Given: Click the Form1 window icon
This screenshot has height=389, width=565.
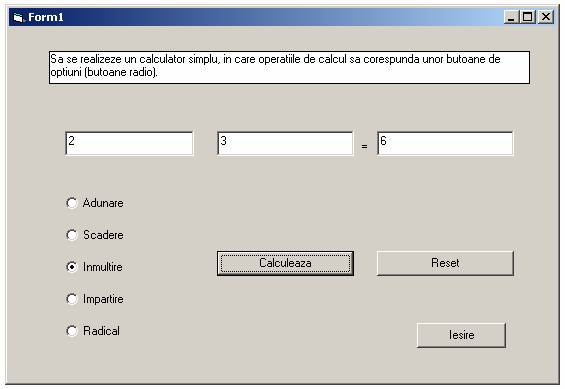Looking at the screenshot, I should tap(18, 17).
